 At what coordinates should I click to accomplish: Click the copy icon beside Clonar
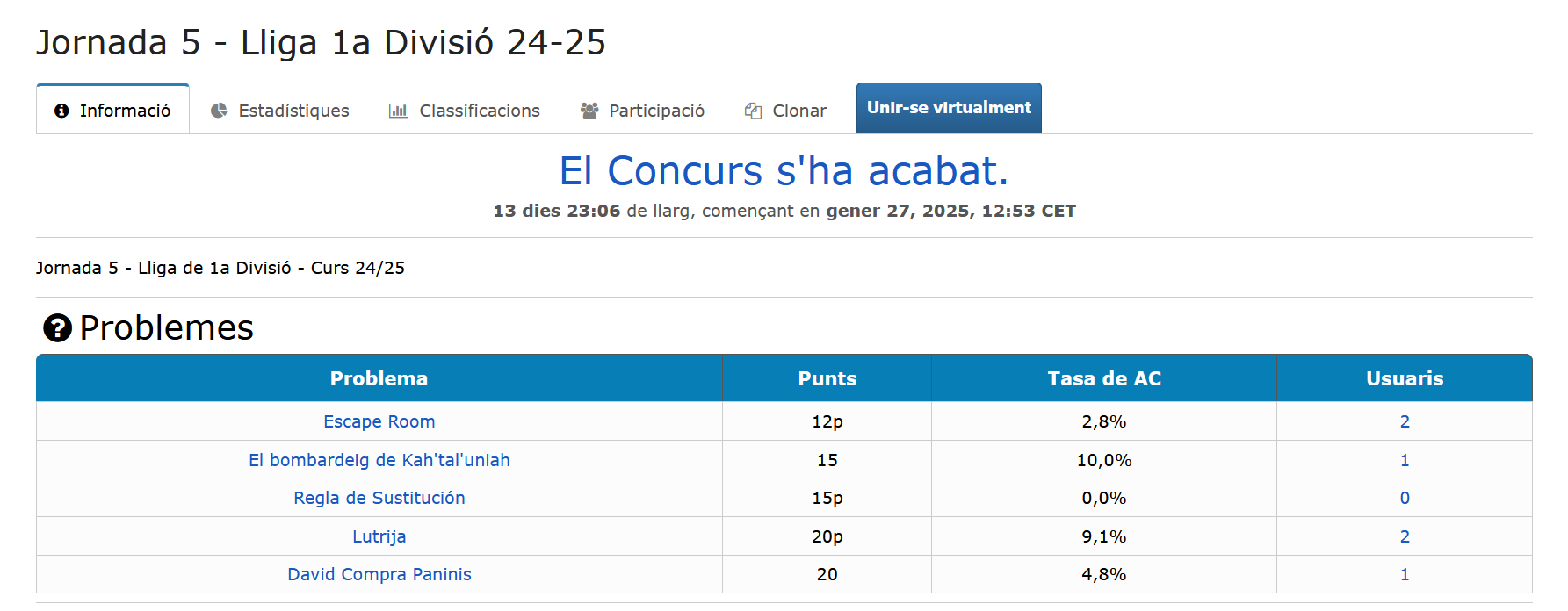[x=753, y=111]
